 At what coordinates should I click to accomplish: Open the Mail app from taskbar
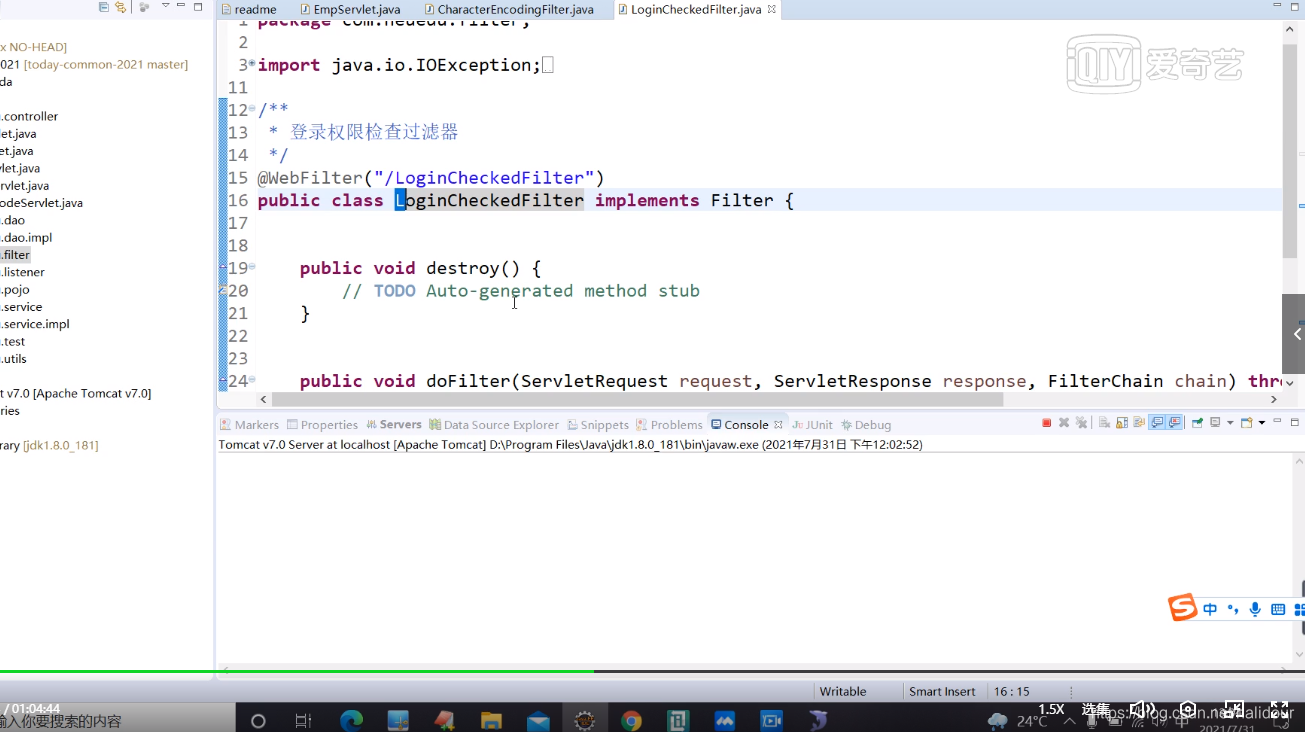click(x=538, y=719)
